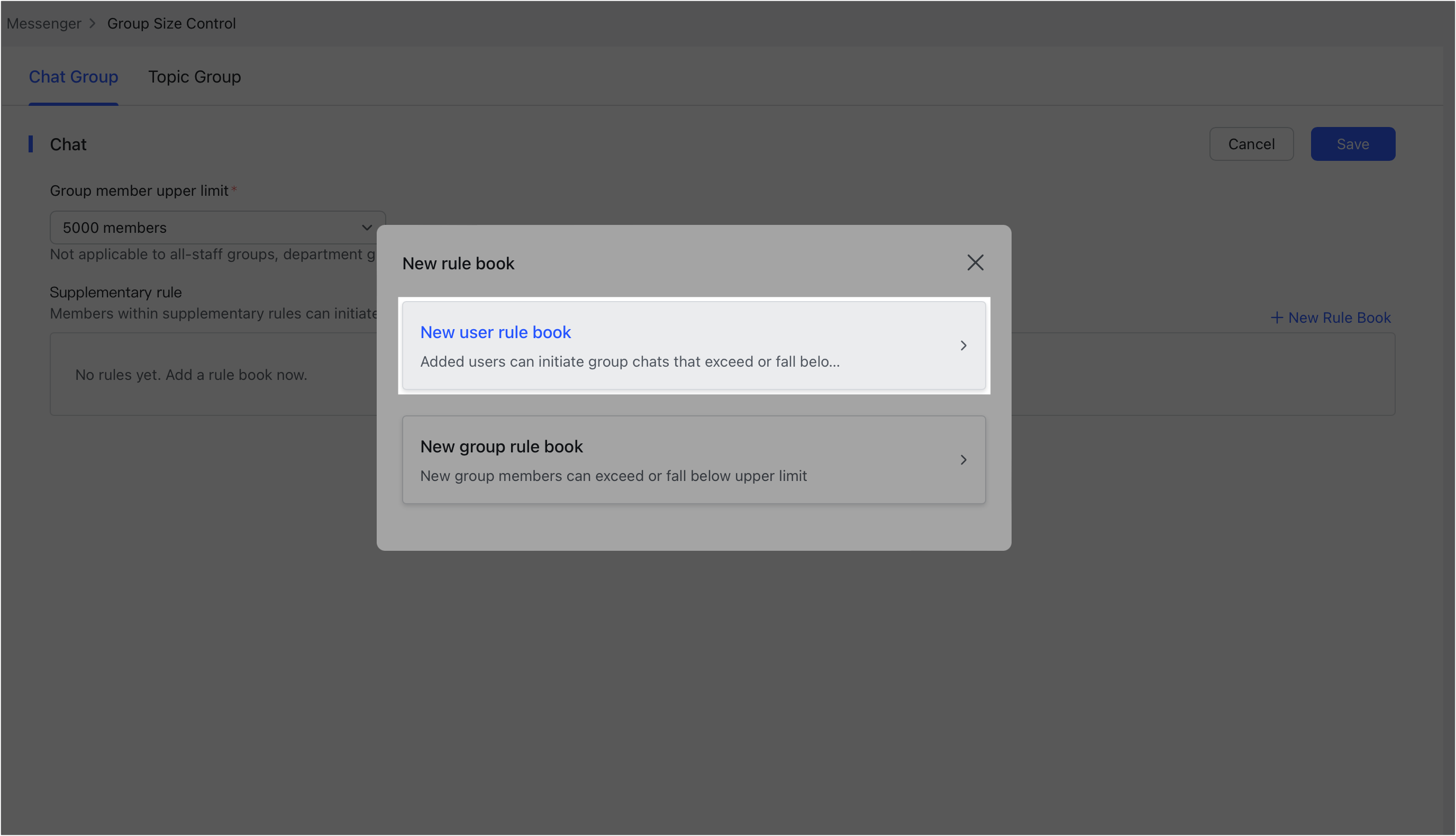This screenshot has height=836, width=1456.
Task: Navigate back via the Messenger breadcrumb
Action: [x=44, y=23]
